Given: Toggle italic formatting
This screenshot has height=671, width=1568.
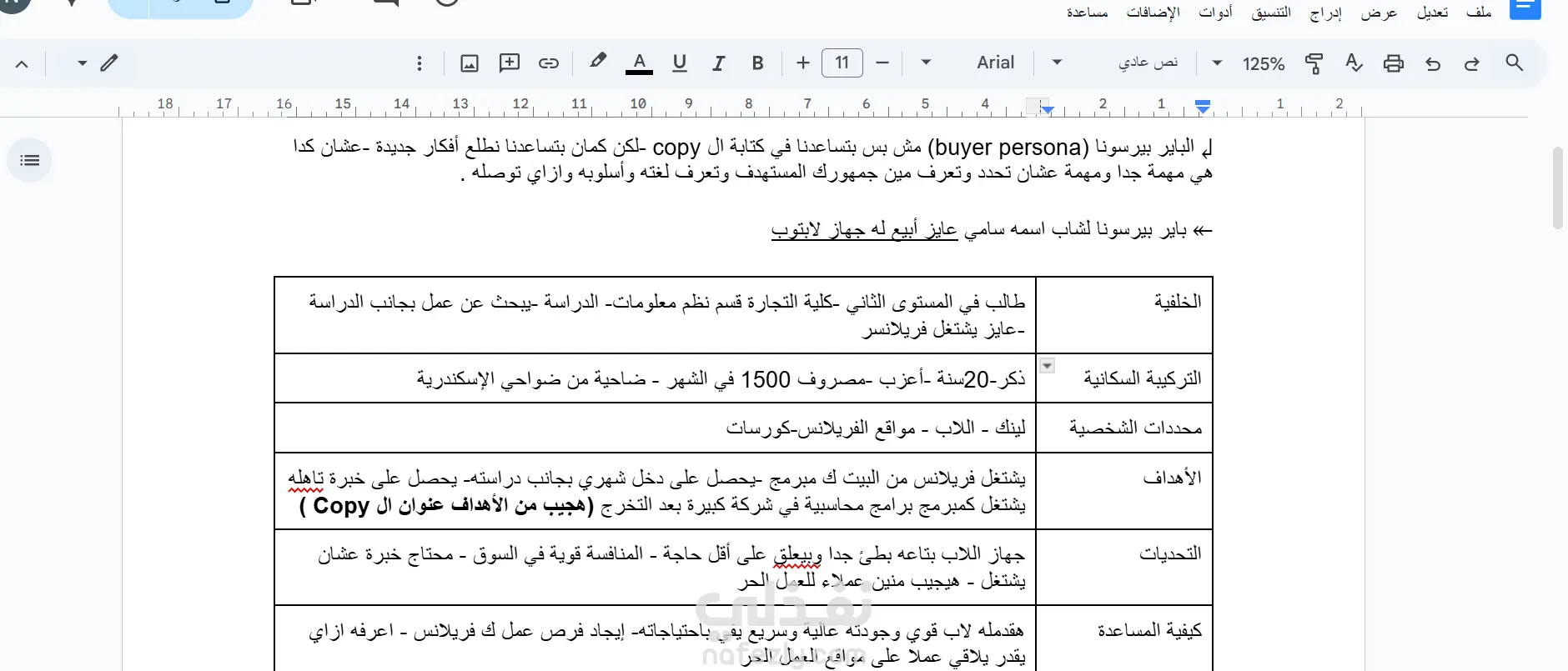Looking at the screenshot, I should pos(718,63).
